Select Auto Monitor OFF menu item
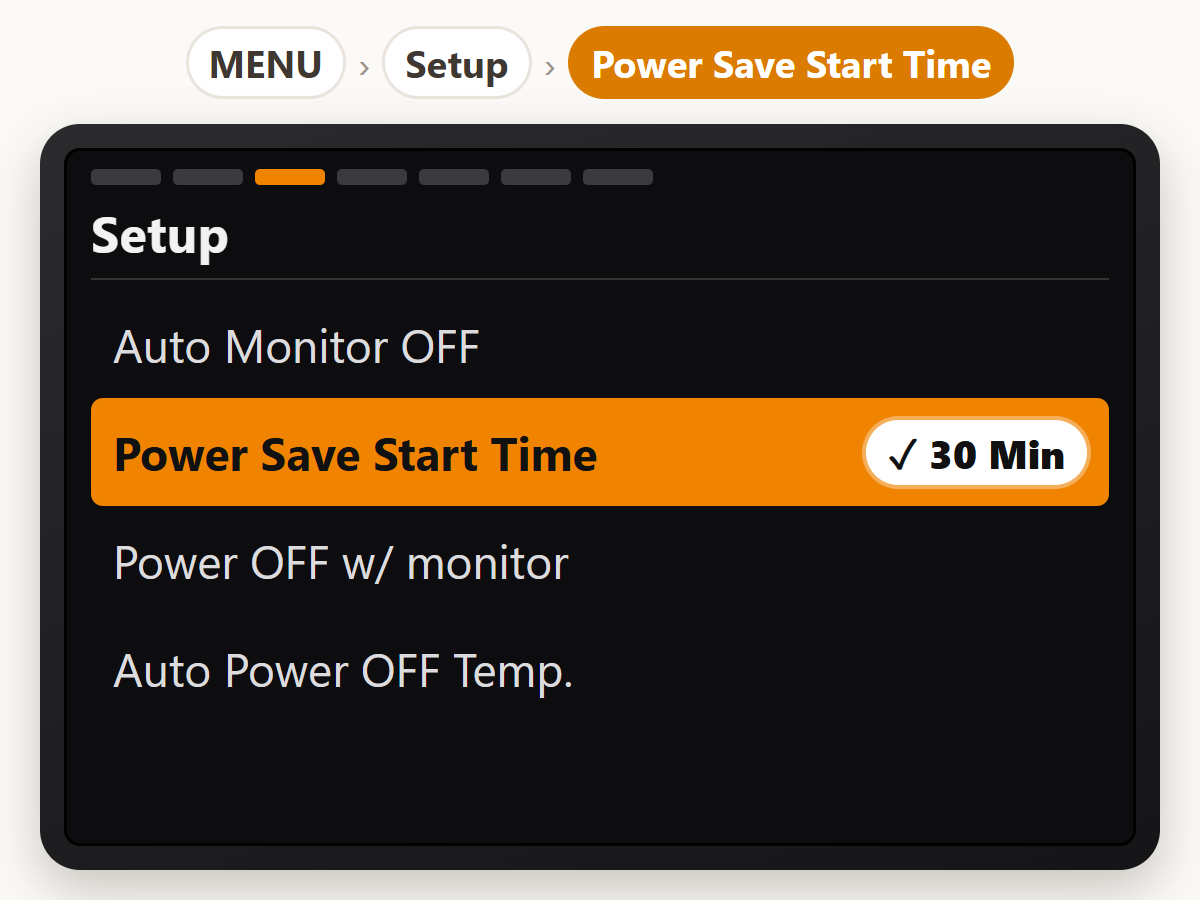Screen dimensions: 1200x900 [x=600, y=347]
